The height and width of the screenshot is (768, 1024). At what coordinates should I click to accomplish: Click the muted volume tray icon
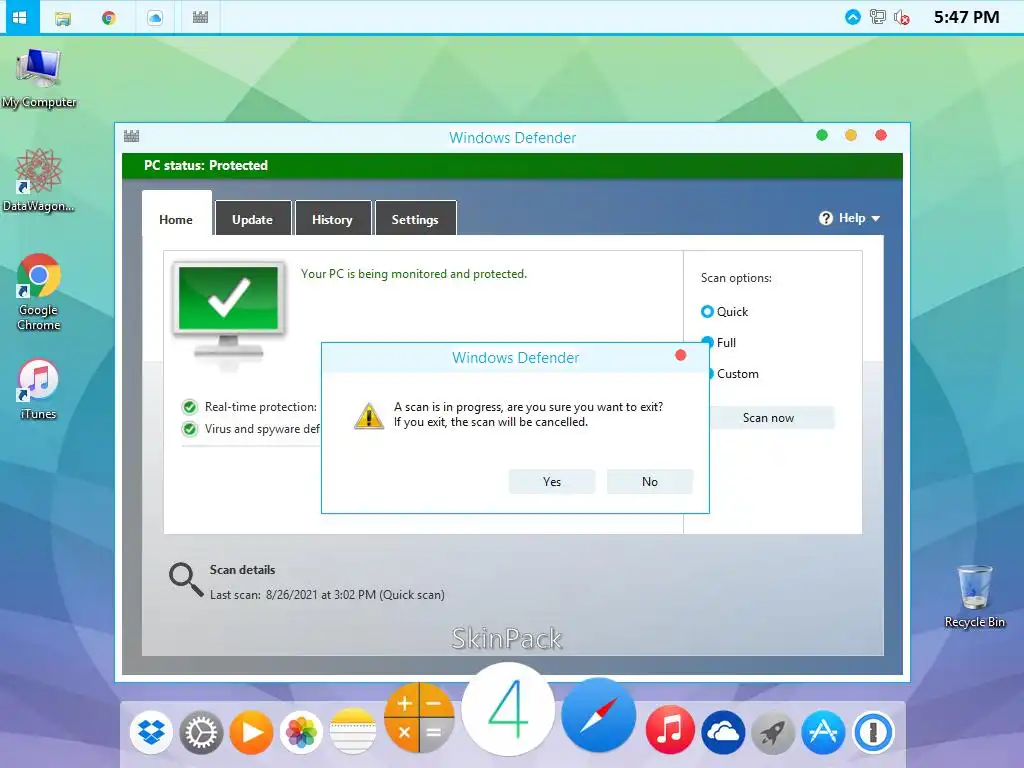click(902, 18)
